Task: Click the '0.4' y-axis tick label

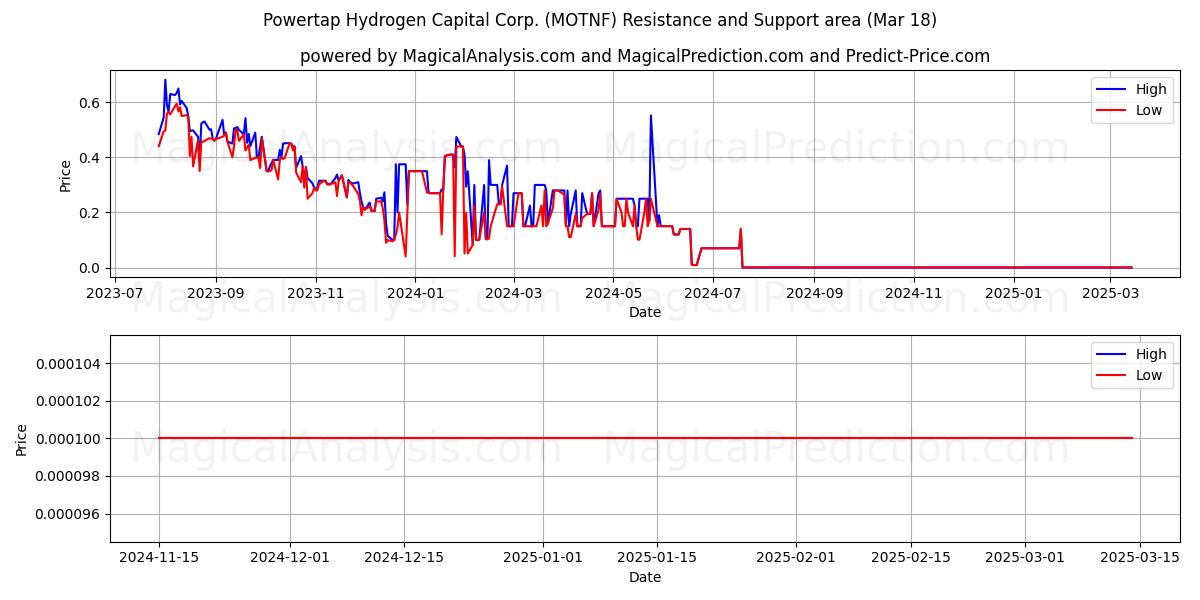Action: tap(92, 158)
